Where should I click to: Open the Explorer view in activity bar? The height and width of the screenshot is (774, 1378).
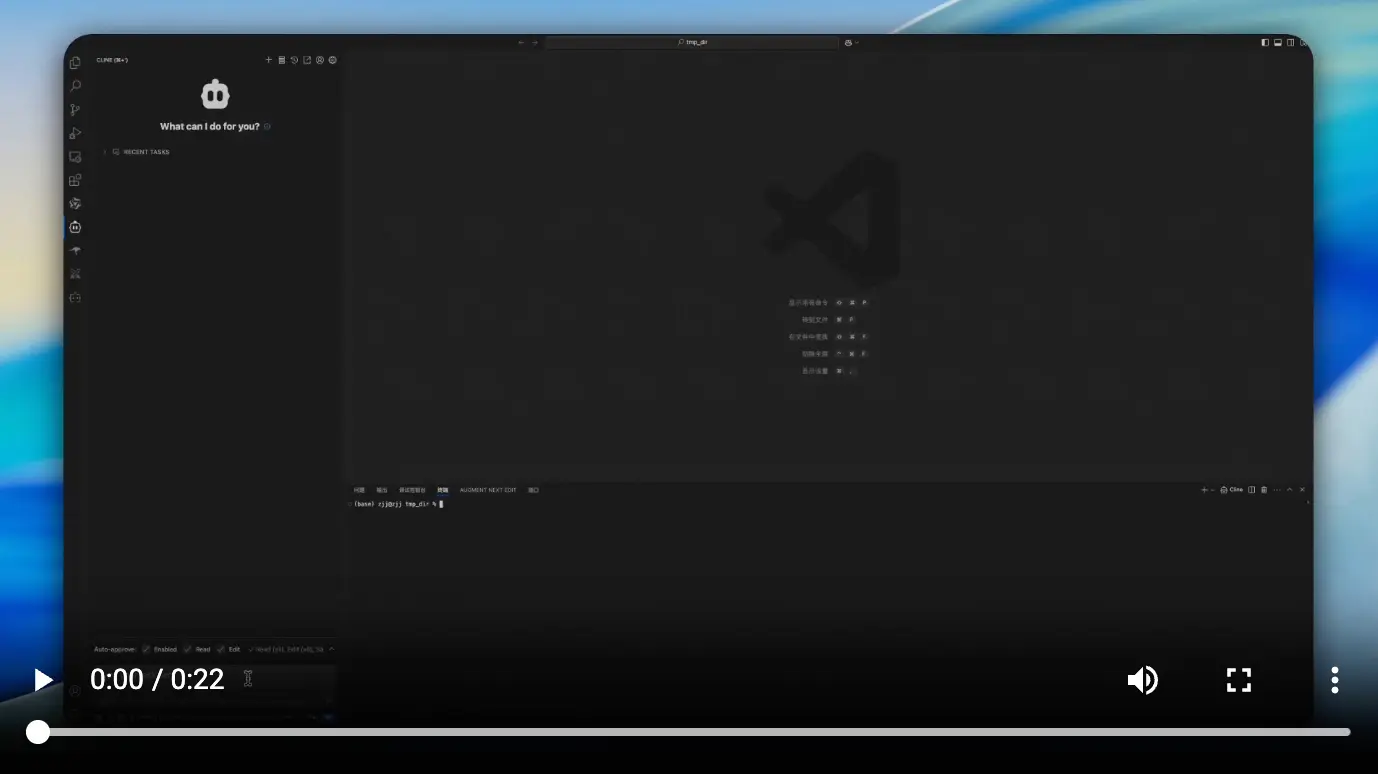click(75, 63)
